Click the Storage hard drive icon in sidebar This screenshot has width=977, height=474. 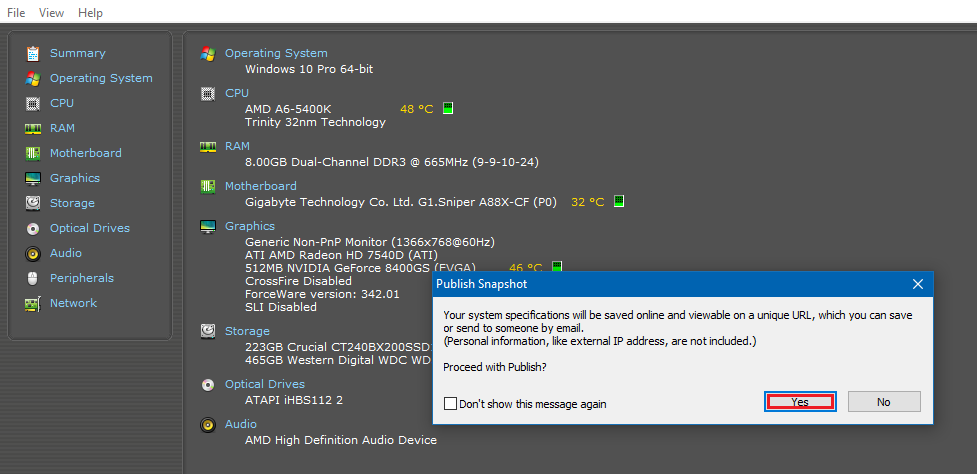pos(33,203)
